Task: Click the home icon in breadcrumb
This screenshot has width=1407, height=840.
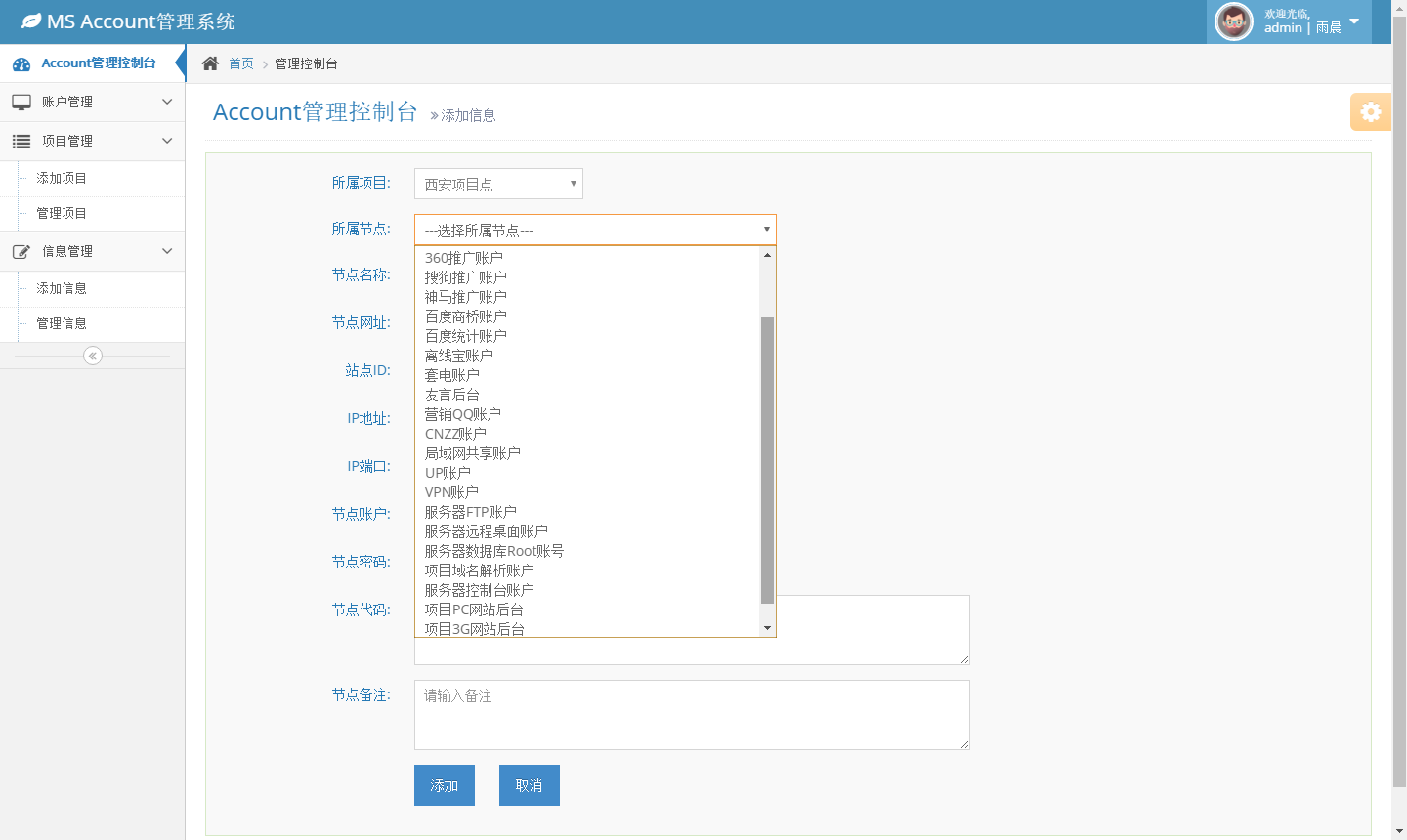Action: 210,63
